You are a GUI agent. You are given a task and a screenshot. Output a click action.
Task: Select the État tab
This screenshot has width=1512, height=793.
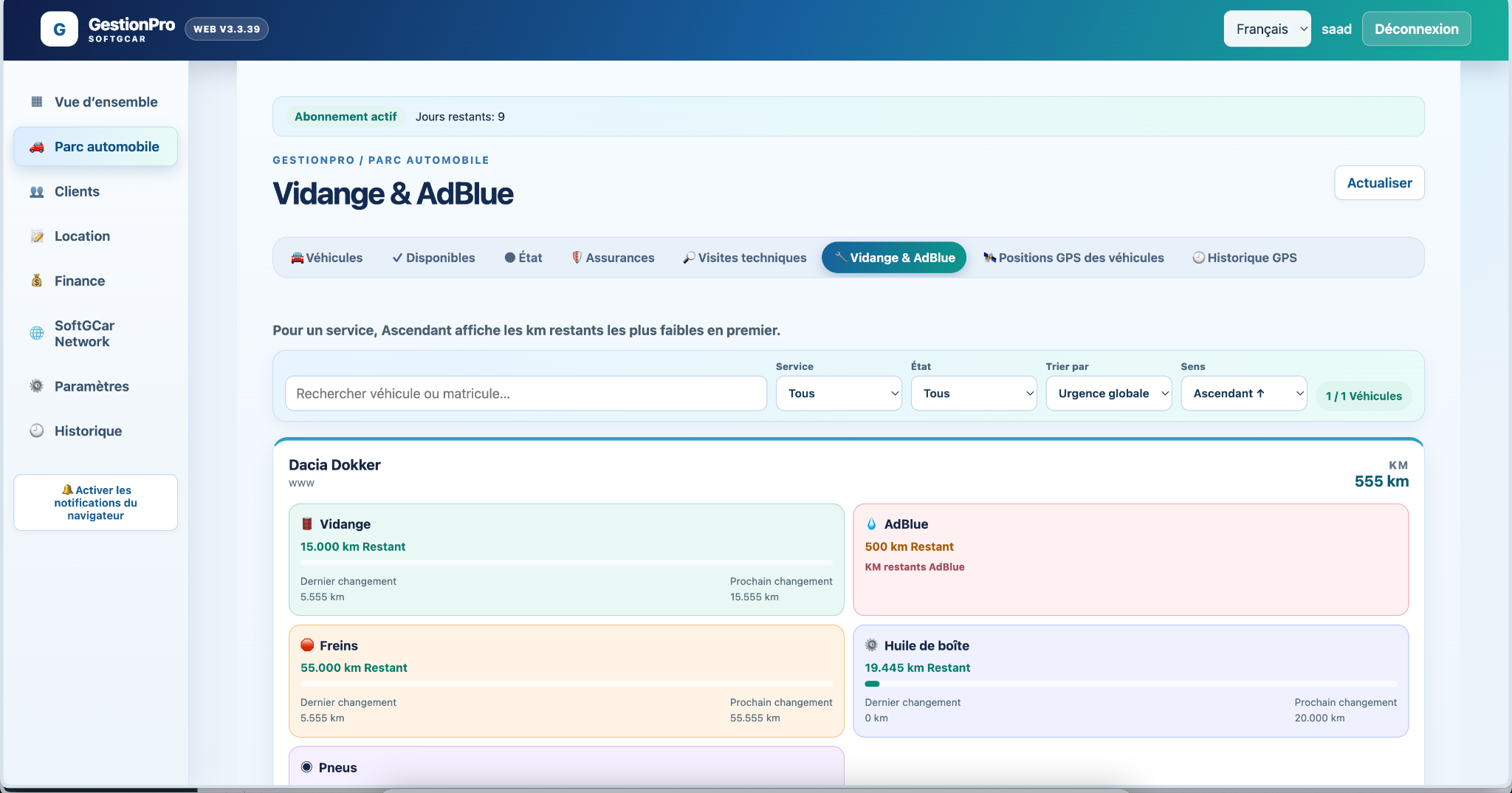coord(523,258)
